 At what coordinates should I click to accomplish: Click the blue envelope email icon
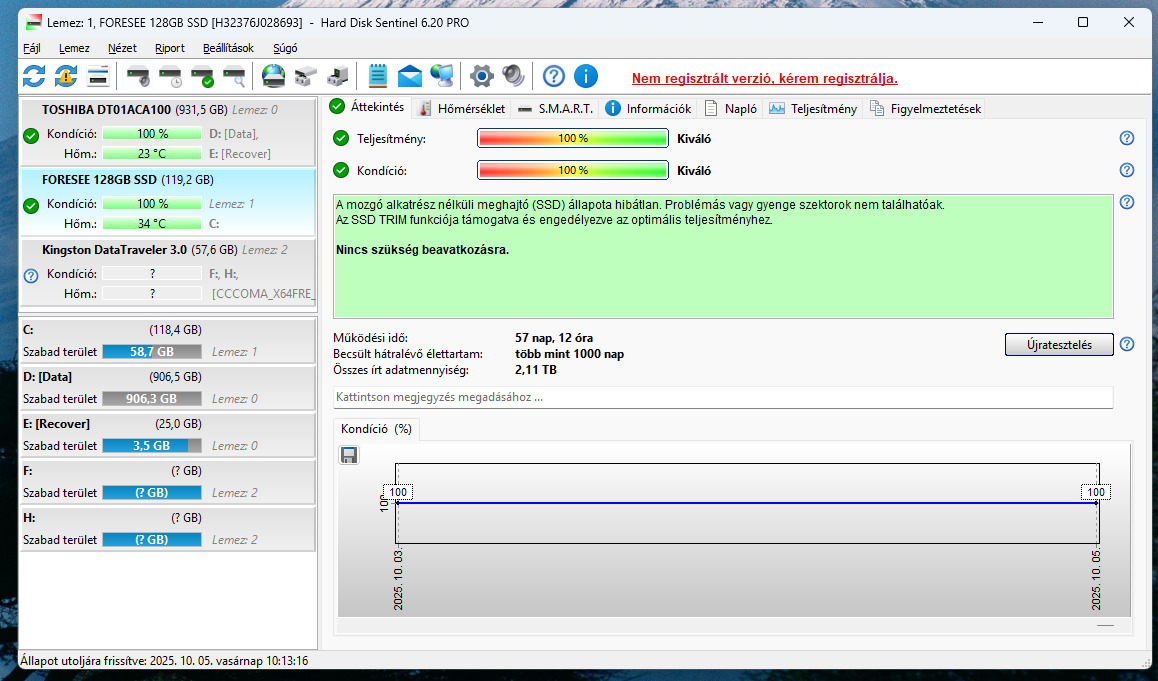(x=410, y=76)
